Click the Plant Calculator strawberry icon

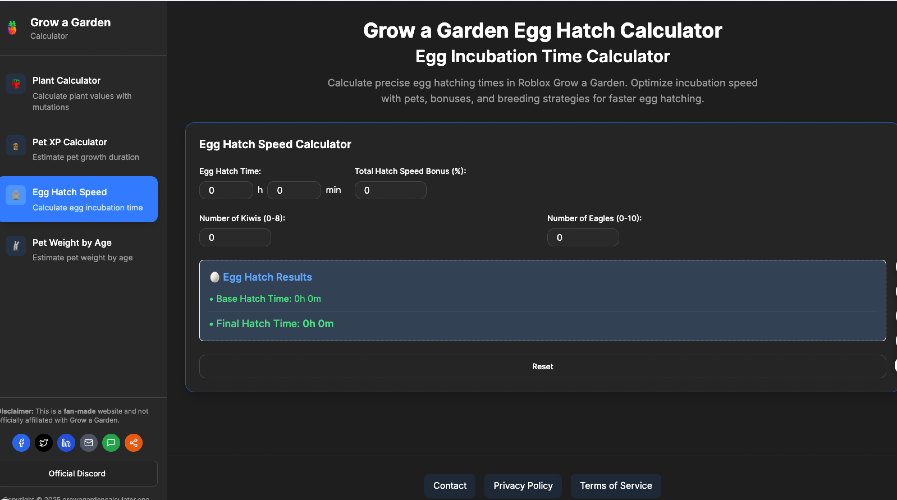(15, 84)
